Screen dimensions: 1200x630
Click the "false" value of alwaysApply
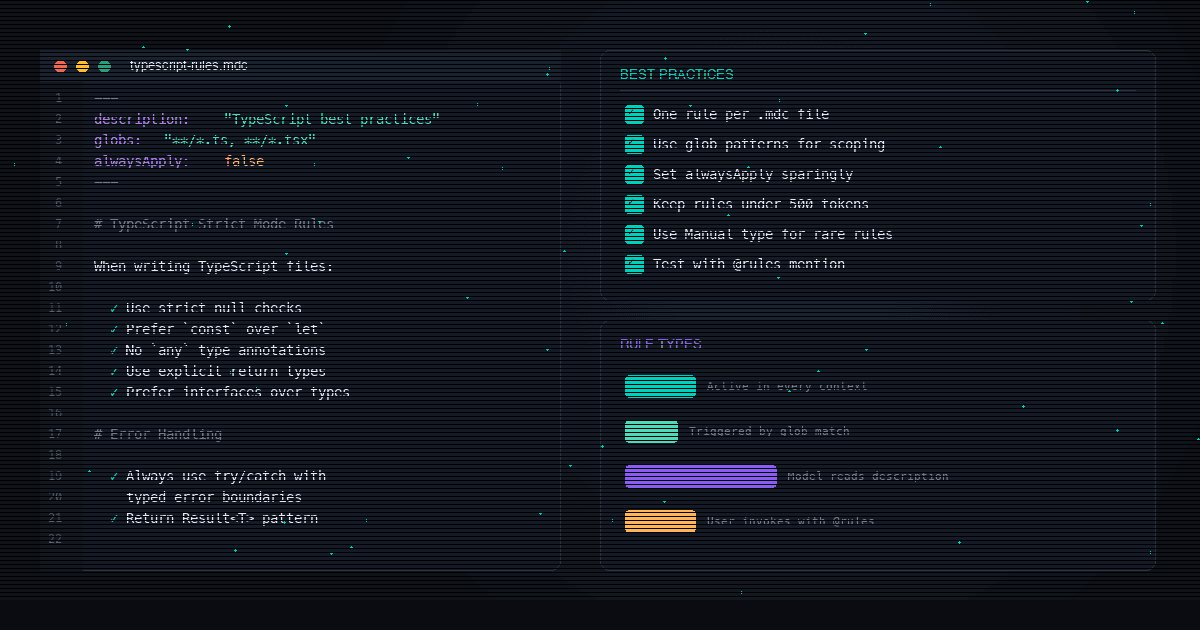tap(244, 161)
